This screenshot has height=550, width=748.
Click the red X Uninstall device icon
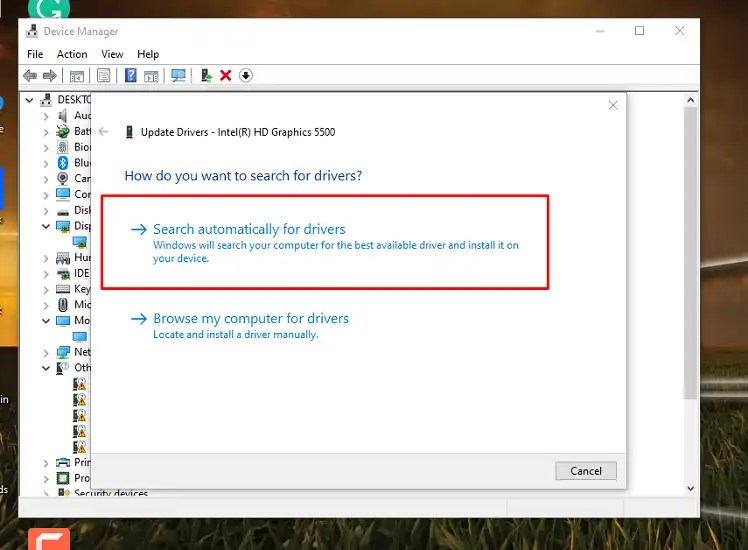[226, 75]
